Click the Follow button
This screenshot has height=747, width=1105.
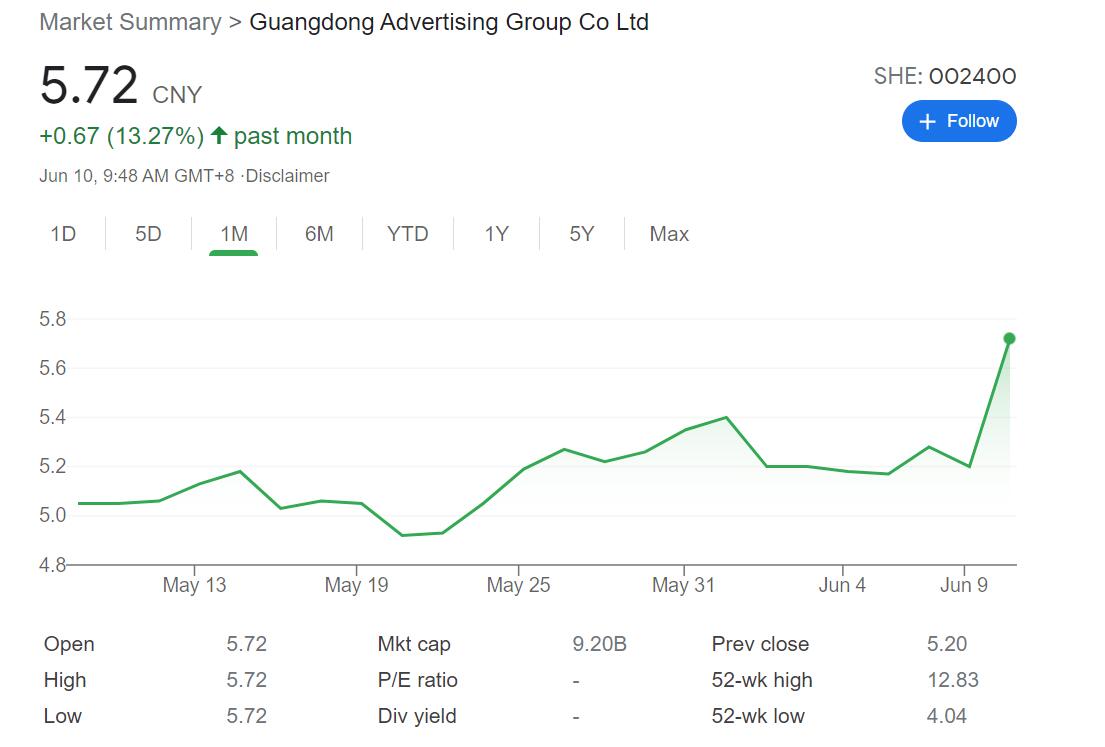click(x=958, y=121)
